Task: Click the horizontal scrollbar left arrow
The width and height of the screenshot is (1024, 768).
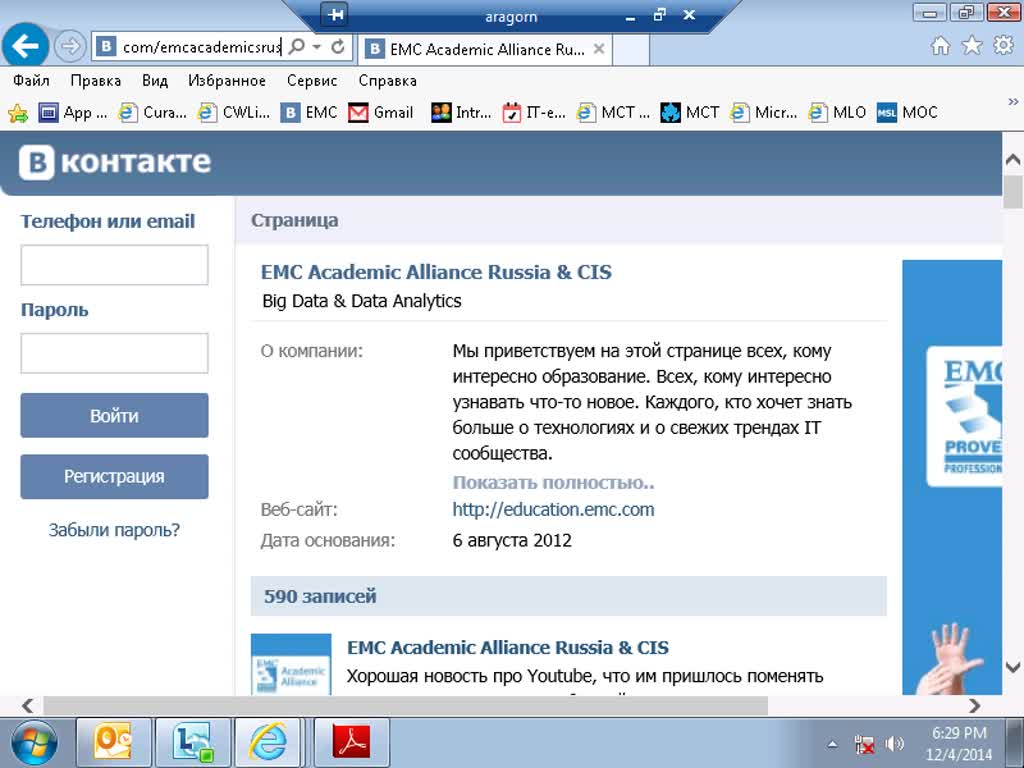Action: click(27, 705)
